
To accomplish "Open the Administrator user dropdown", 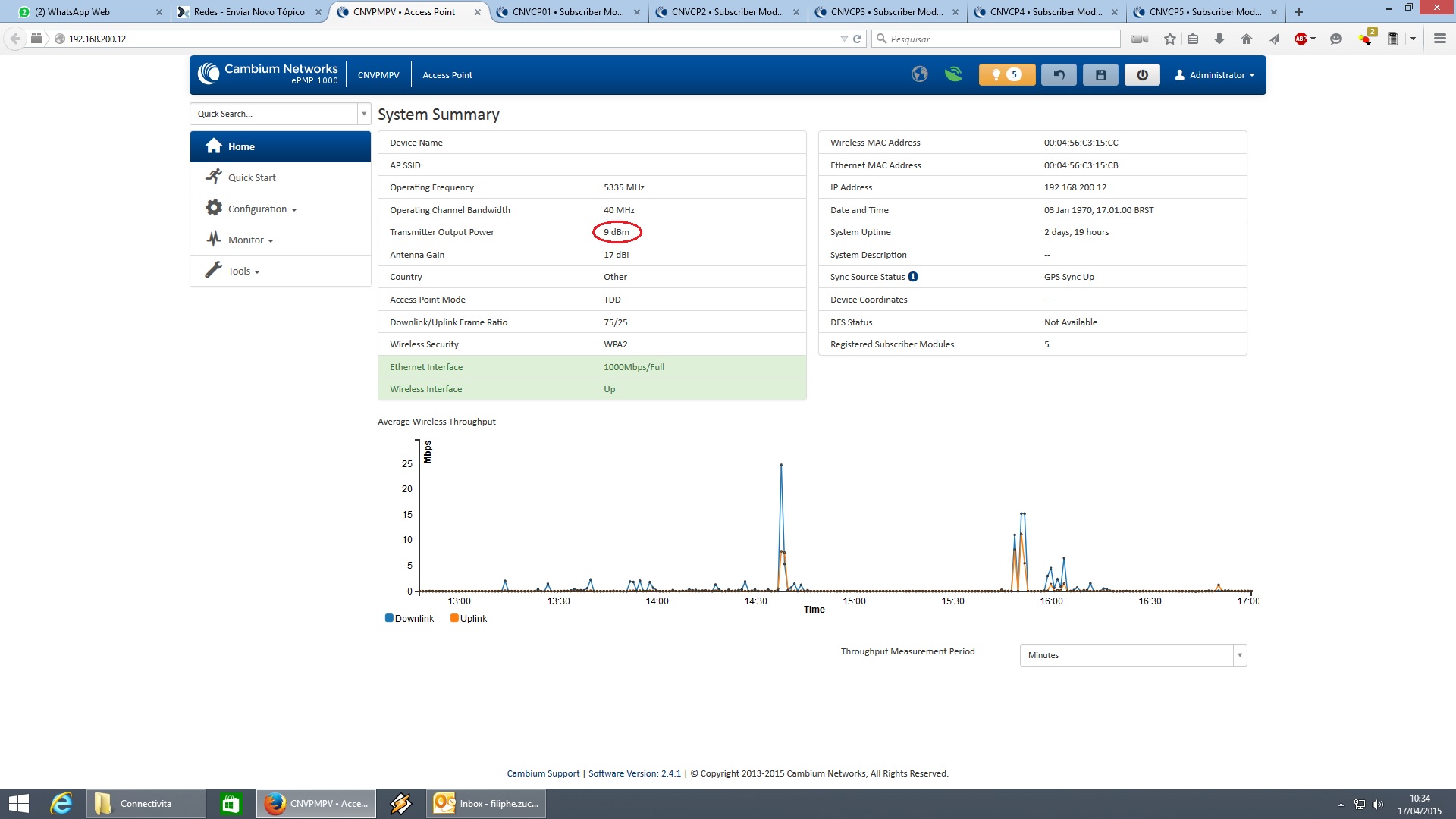I will point(1215,75).
